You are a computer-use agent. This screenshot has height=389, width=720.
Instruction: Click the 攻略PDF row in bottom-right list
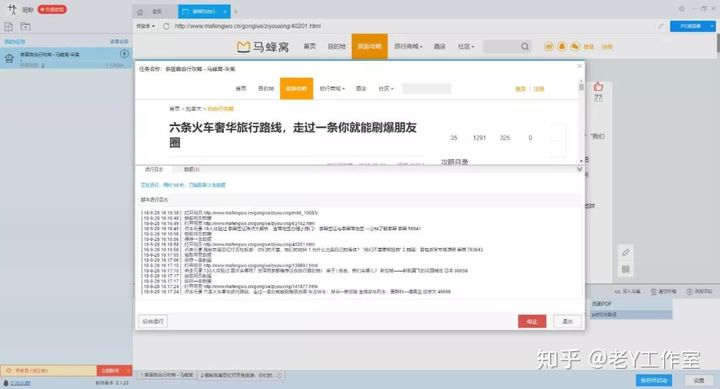pos(631,304)
